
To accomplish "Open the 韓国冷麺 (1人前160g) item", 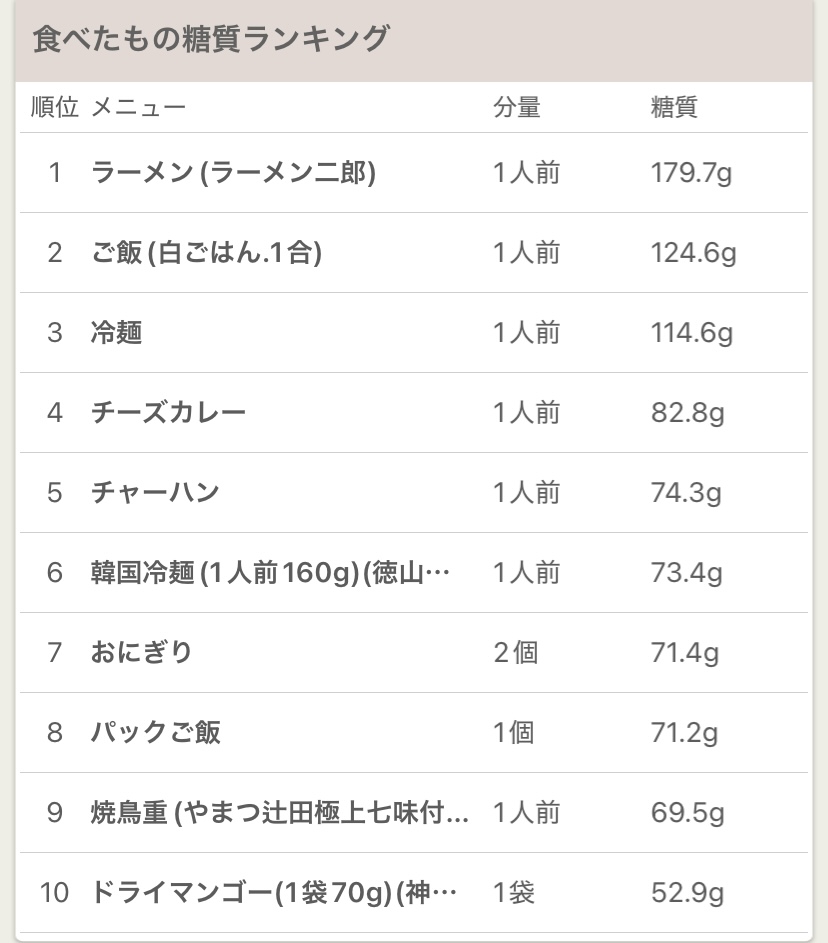I will [x=270, y=573].
